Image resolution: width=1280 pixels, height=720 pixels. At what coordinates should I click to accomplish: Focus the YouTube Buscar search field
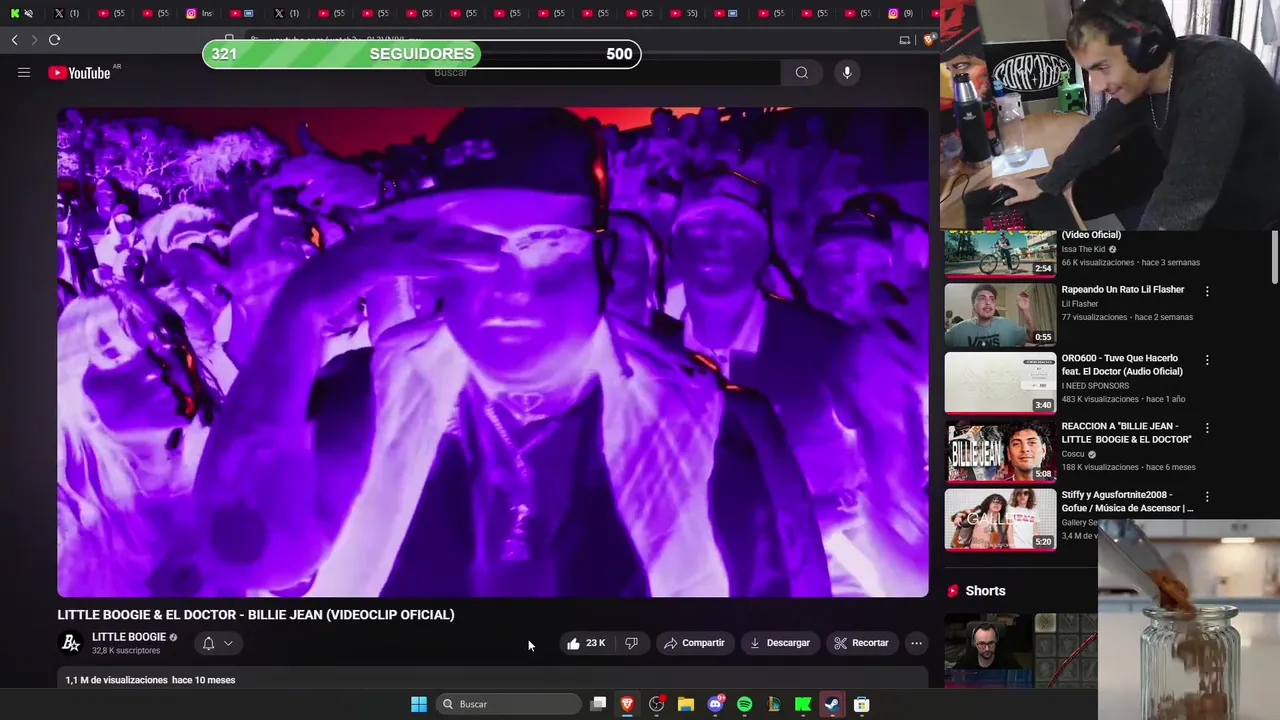pyautogui.click(x=604, y=72)
